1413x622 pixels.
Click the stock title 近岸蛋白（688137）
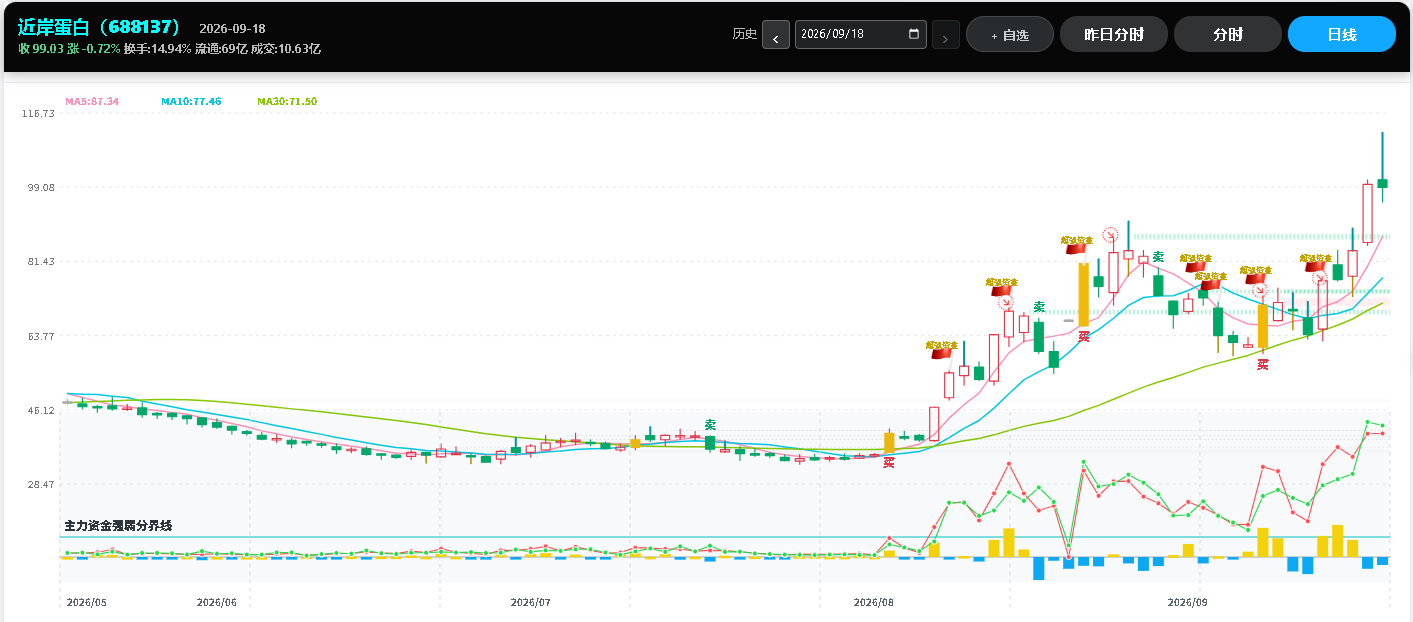pyautogui.click(x=100, y=27)
